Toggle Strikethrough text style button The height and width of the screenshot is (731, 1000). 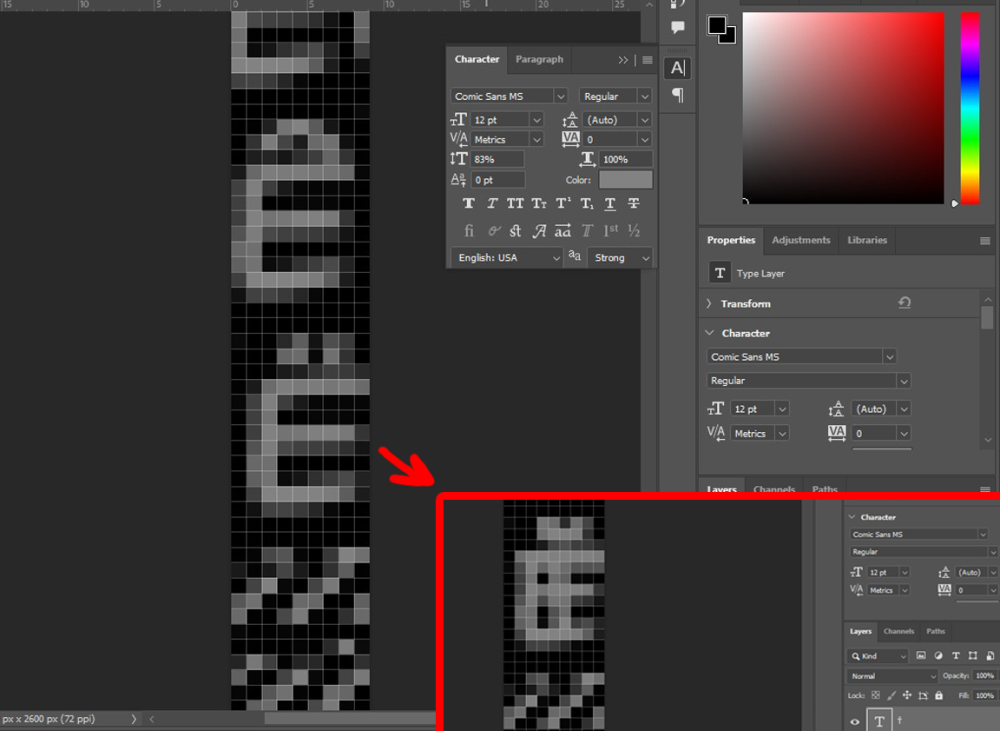[x=633, y=204]
